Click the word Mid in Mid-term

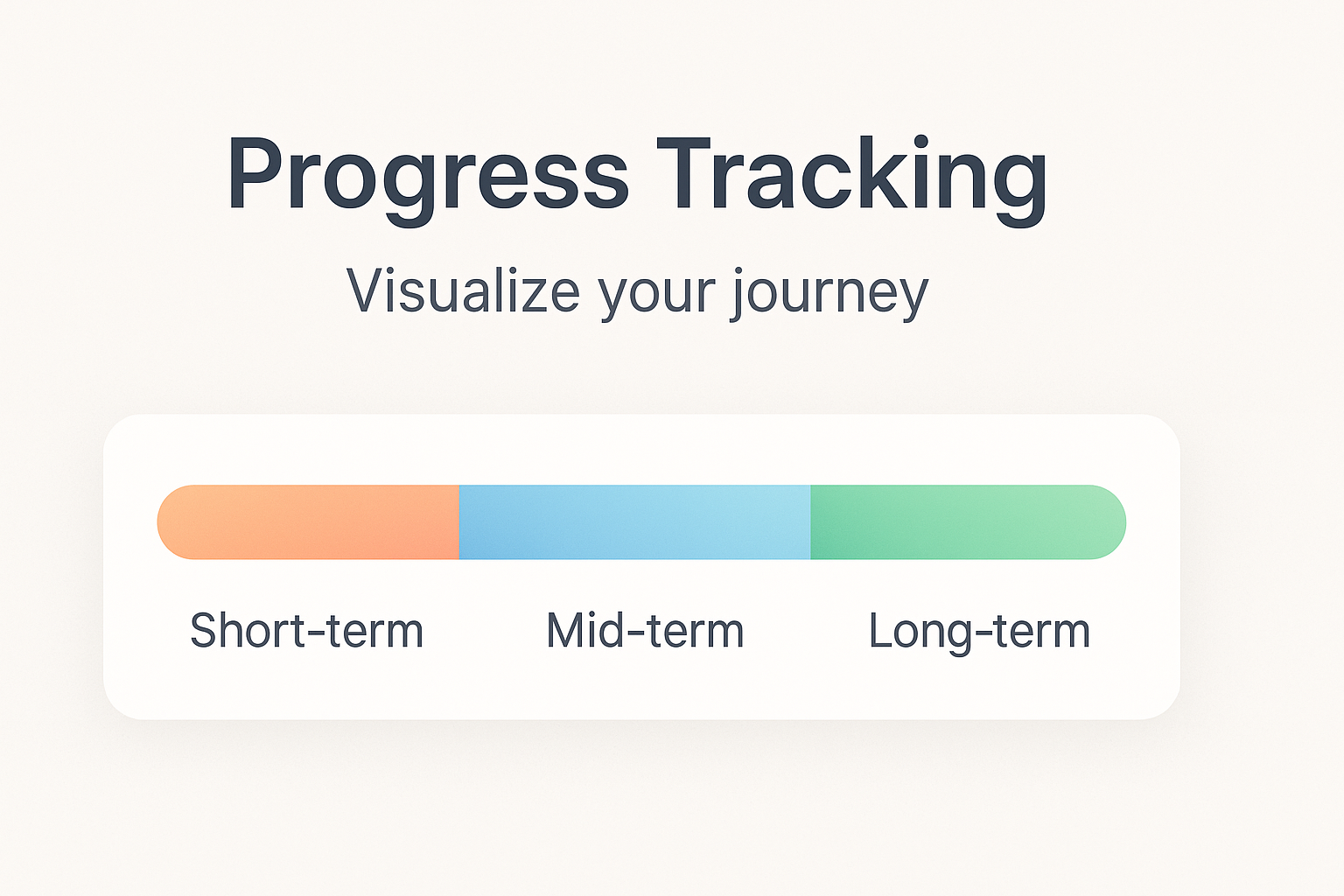(579, 631)
